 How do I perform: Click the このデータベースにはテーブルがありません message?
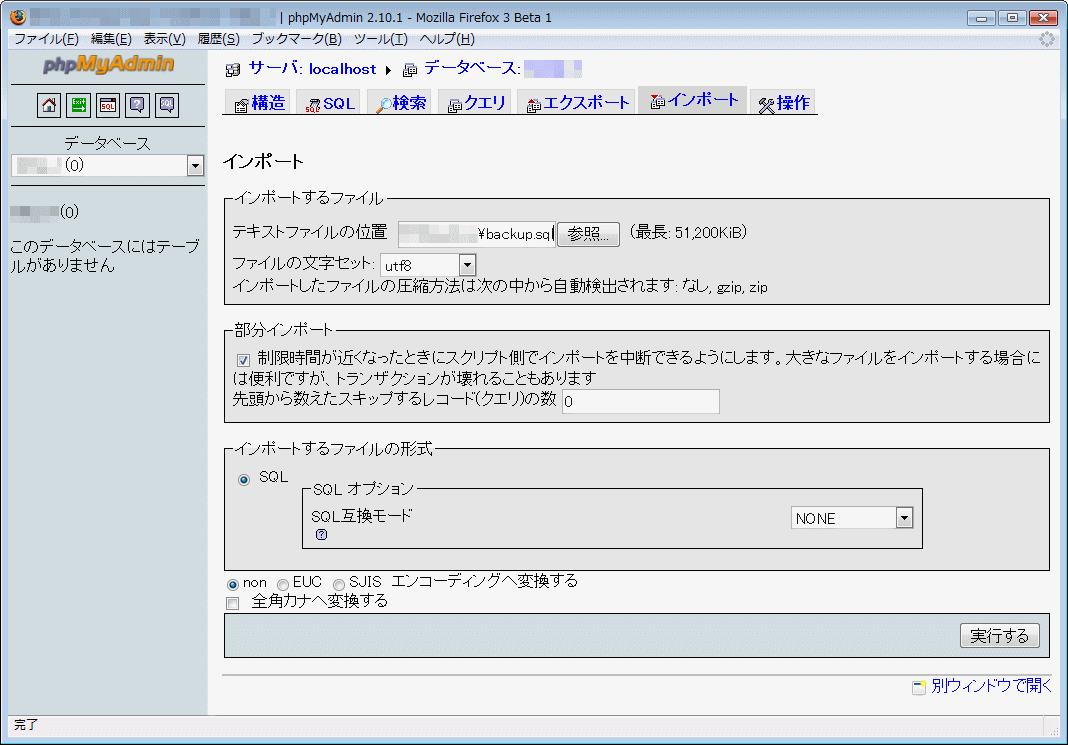(105, 255)
